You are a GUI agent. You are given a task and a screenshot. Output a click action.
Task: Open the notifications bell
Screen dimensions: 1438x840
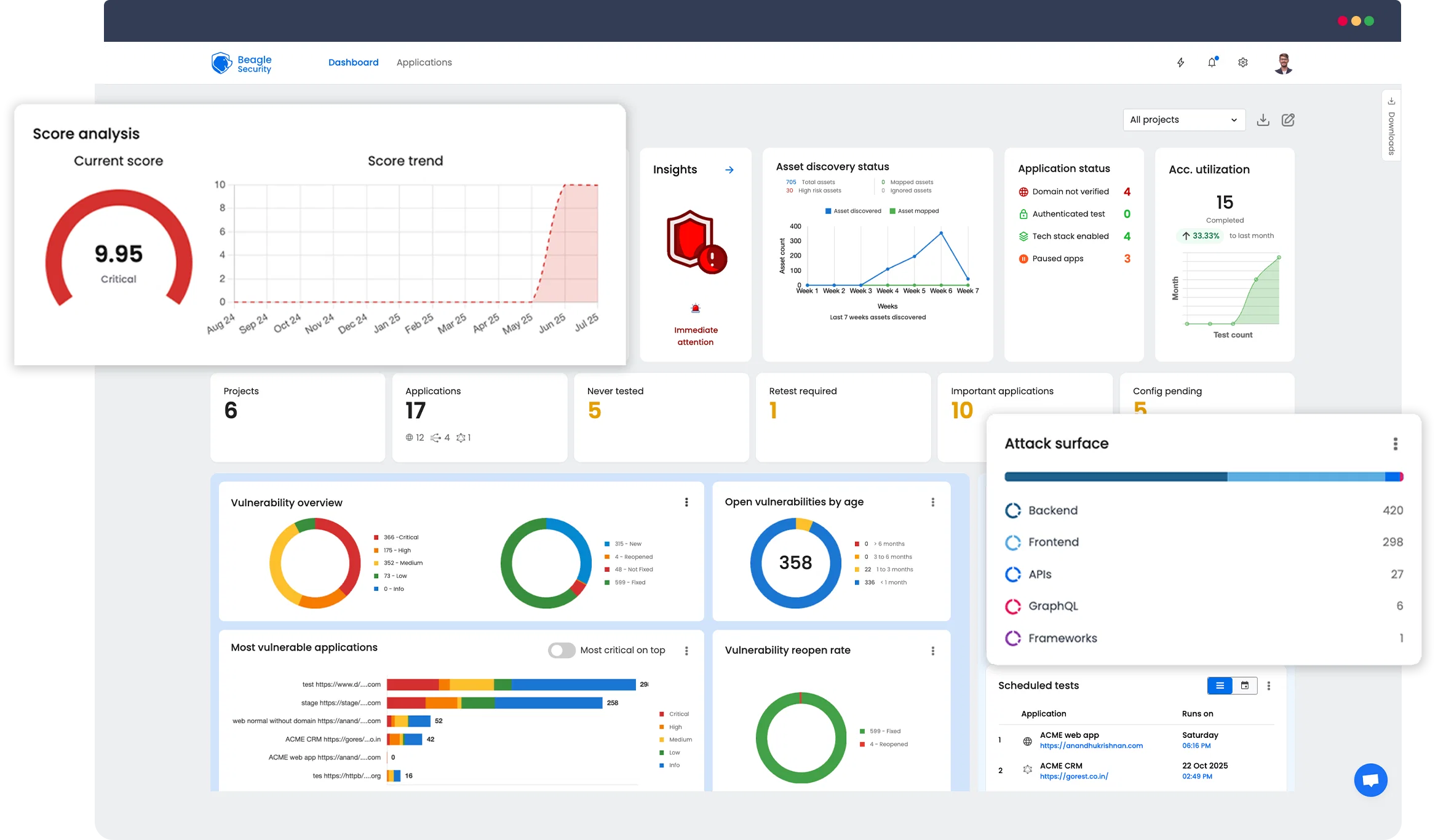[1212, 62]
